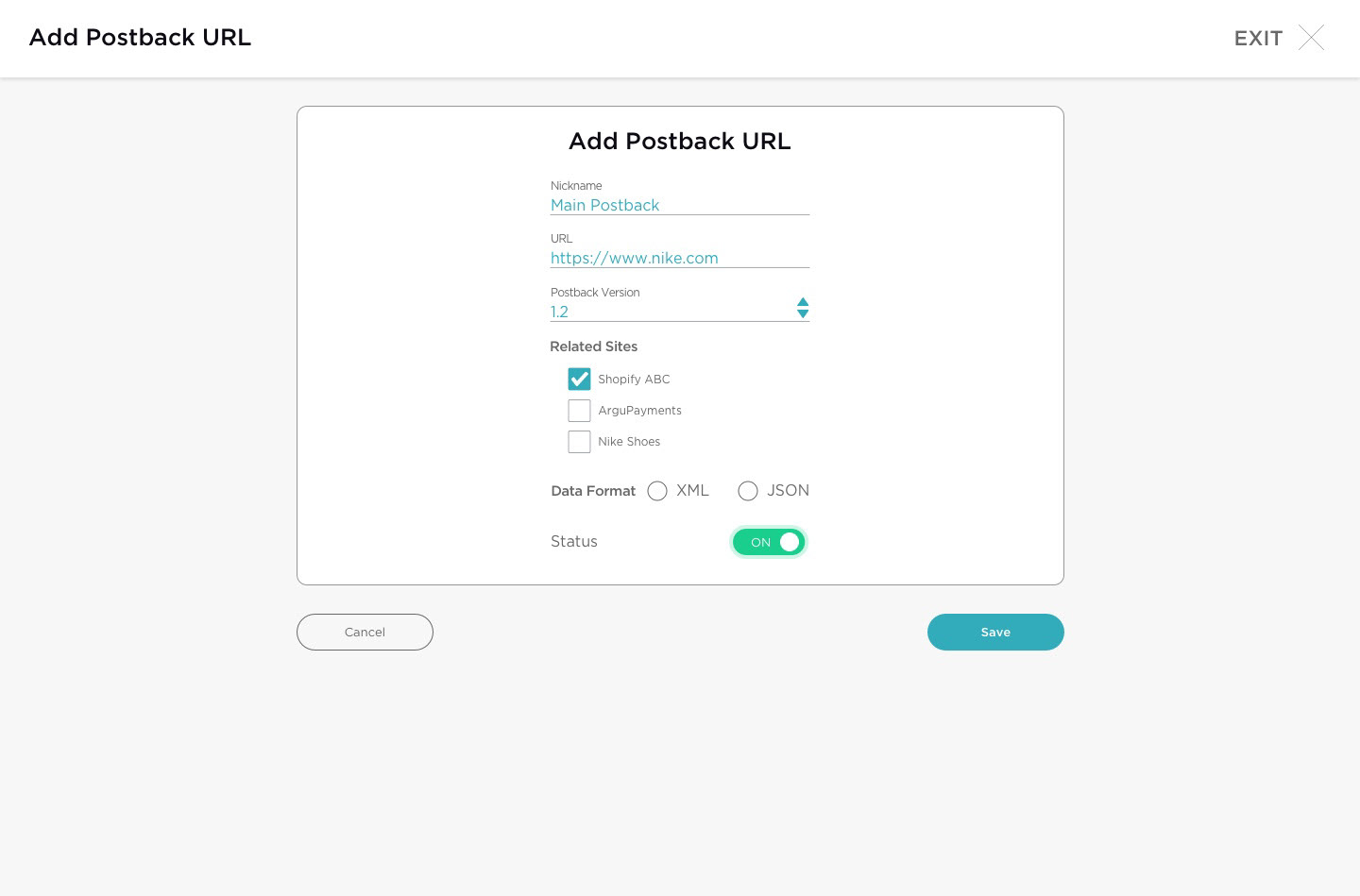Turn off the Status toggle
Screen dimensions: 1360x896
point(769,542)
